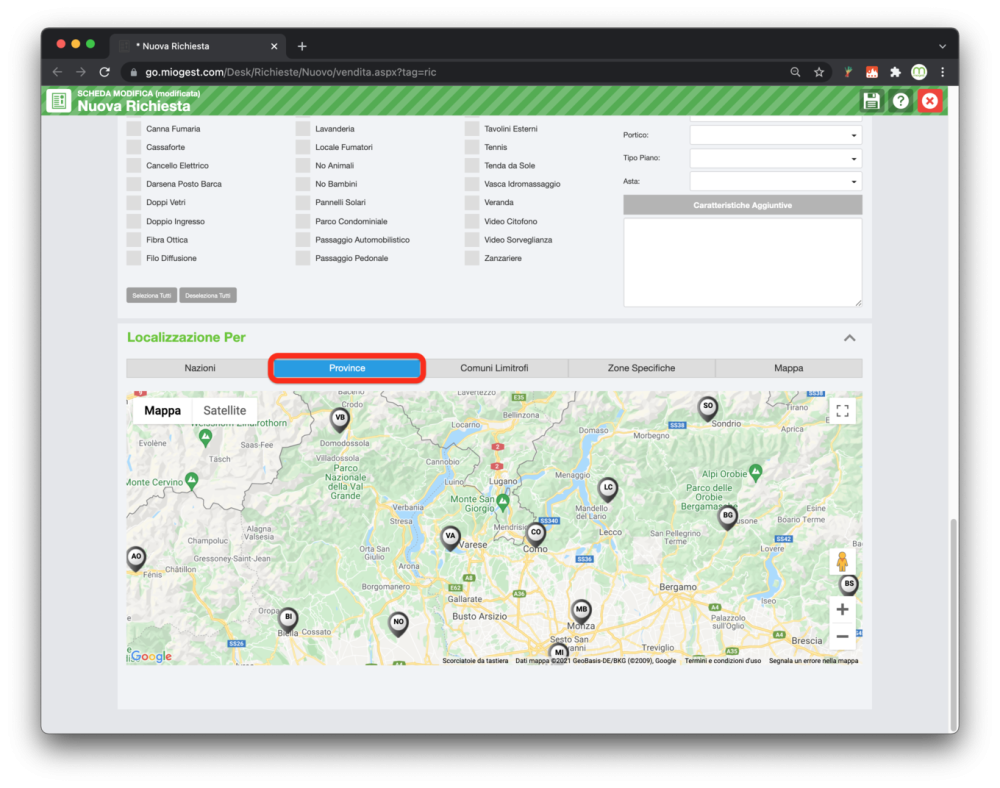Viewport: 1000px width, 788px height.
Task: Select the CO province marker near Como
Action: tap(536, 534)
